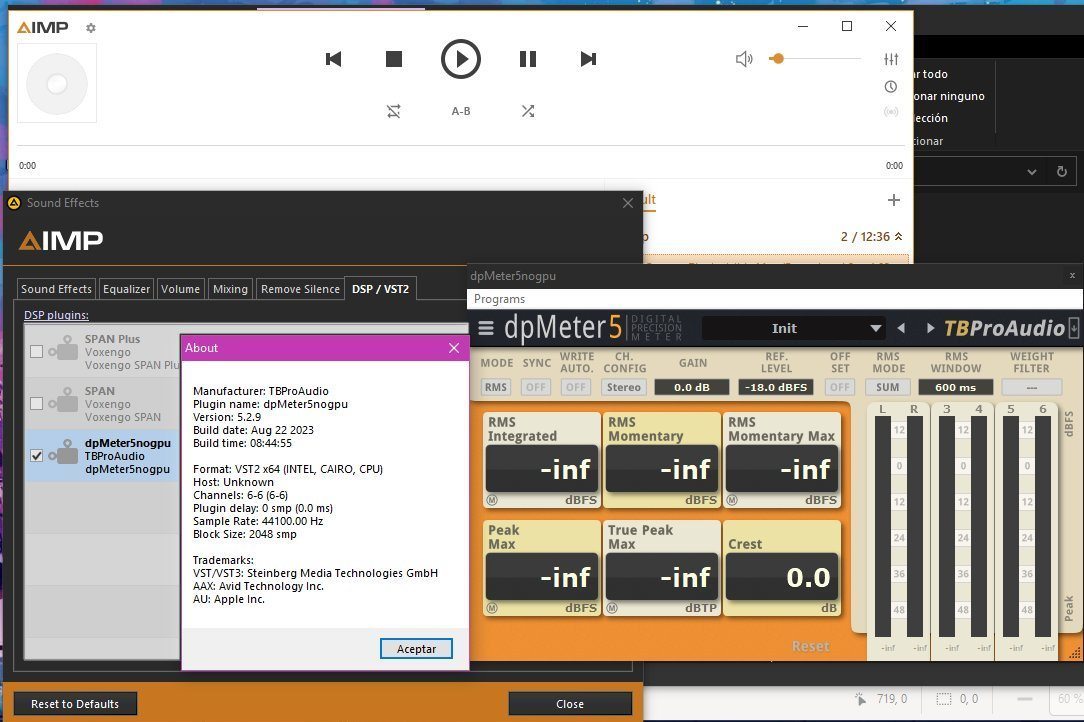Image resolution: width=1084 pixels, height=722 pixels.
Task: Click the album art disc thumbnail
Action: [x=57, y=83]
